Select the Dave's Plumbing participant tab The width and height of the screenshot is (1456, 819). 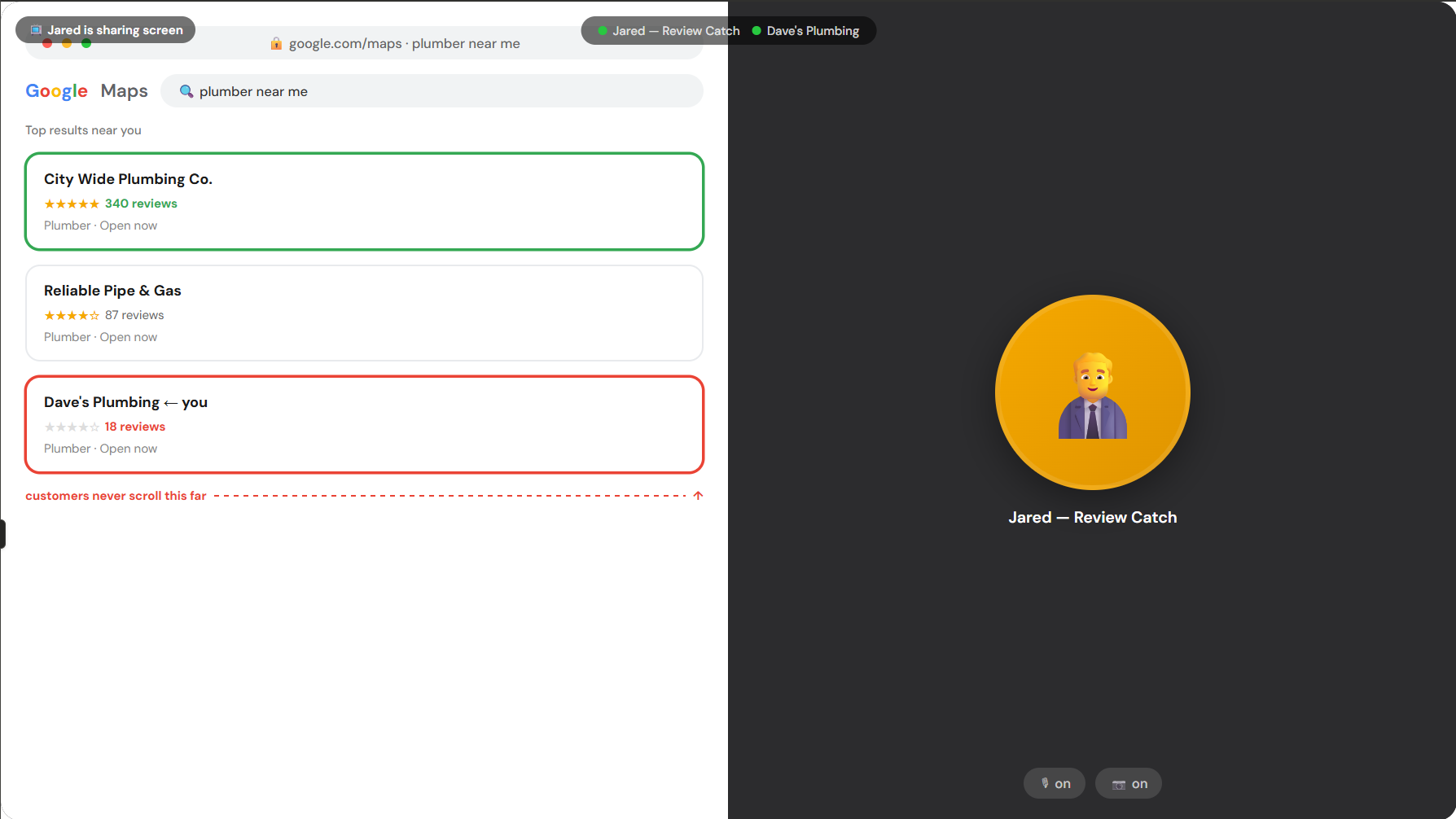814,30
